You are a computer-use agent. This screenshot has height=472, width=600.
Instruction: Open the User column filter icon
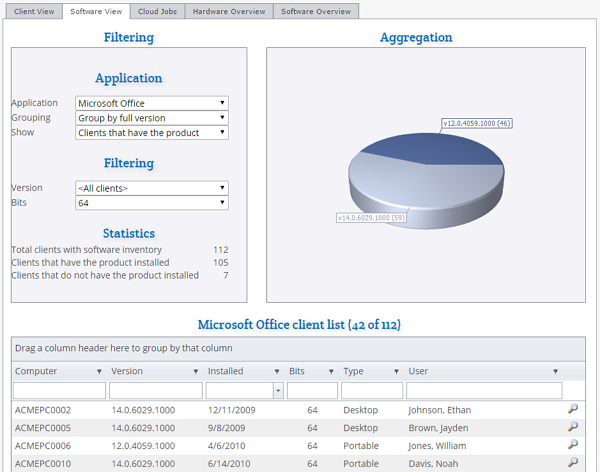[555, 371]
